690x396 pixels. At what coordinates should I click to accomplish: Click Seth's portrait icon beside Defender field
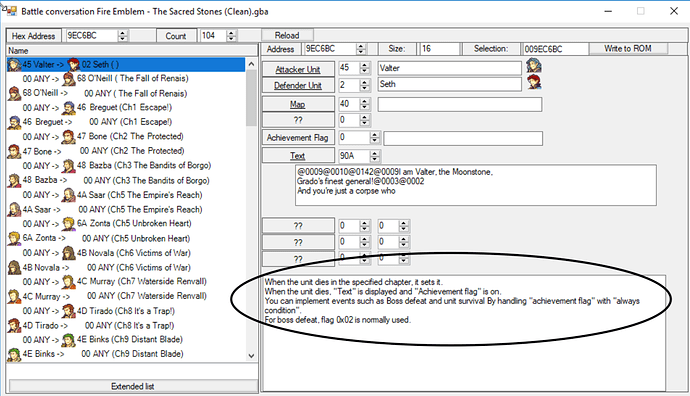pos(534,82)
